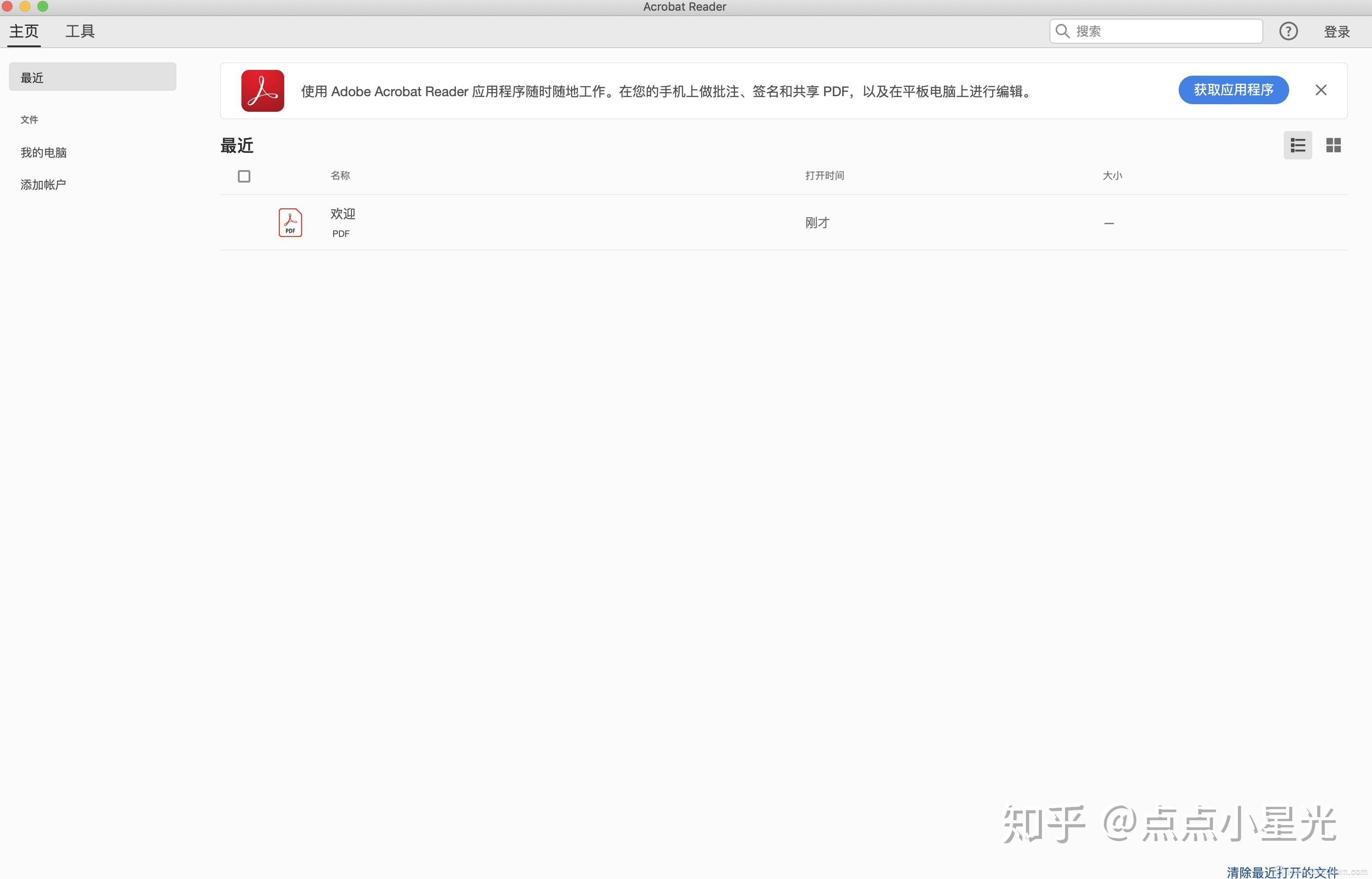This screenshot has height=879, width=1372.
Task: Sort files by the 大小 column
Action: 1112,175
